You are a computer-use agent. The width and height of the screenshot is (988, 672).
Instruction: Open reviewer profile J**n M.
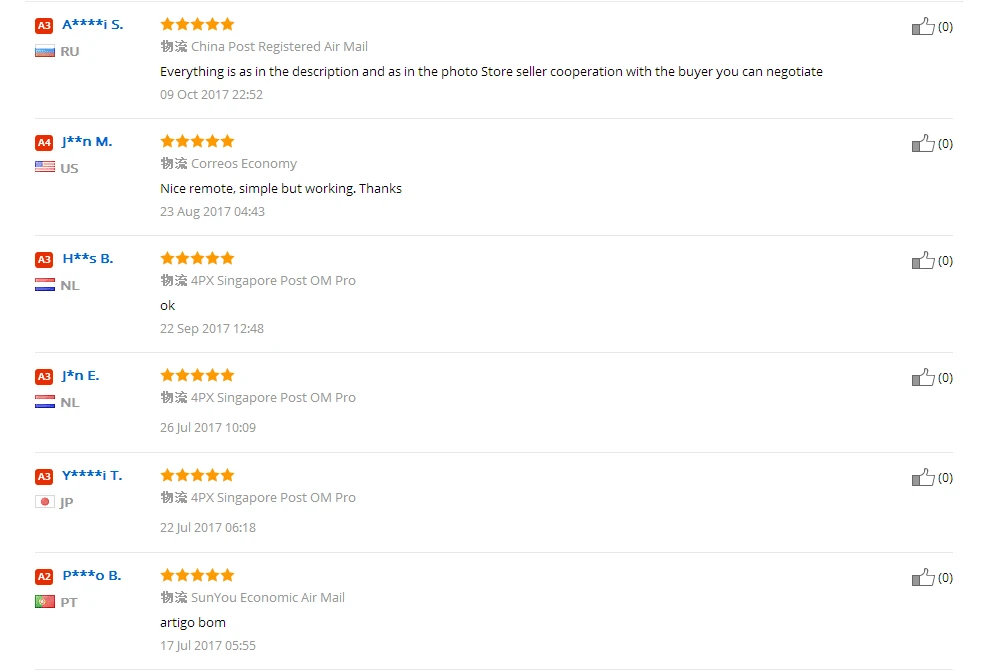pyautogui.click(x=87, y=142)
